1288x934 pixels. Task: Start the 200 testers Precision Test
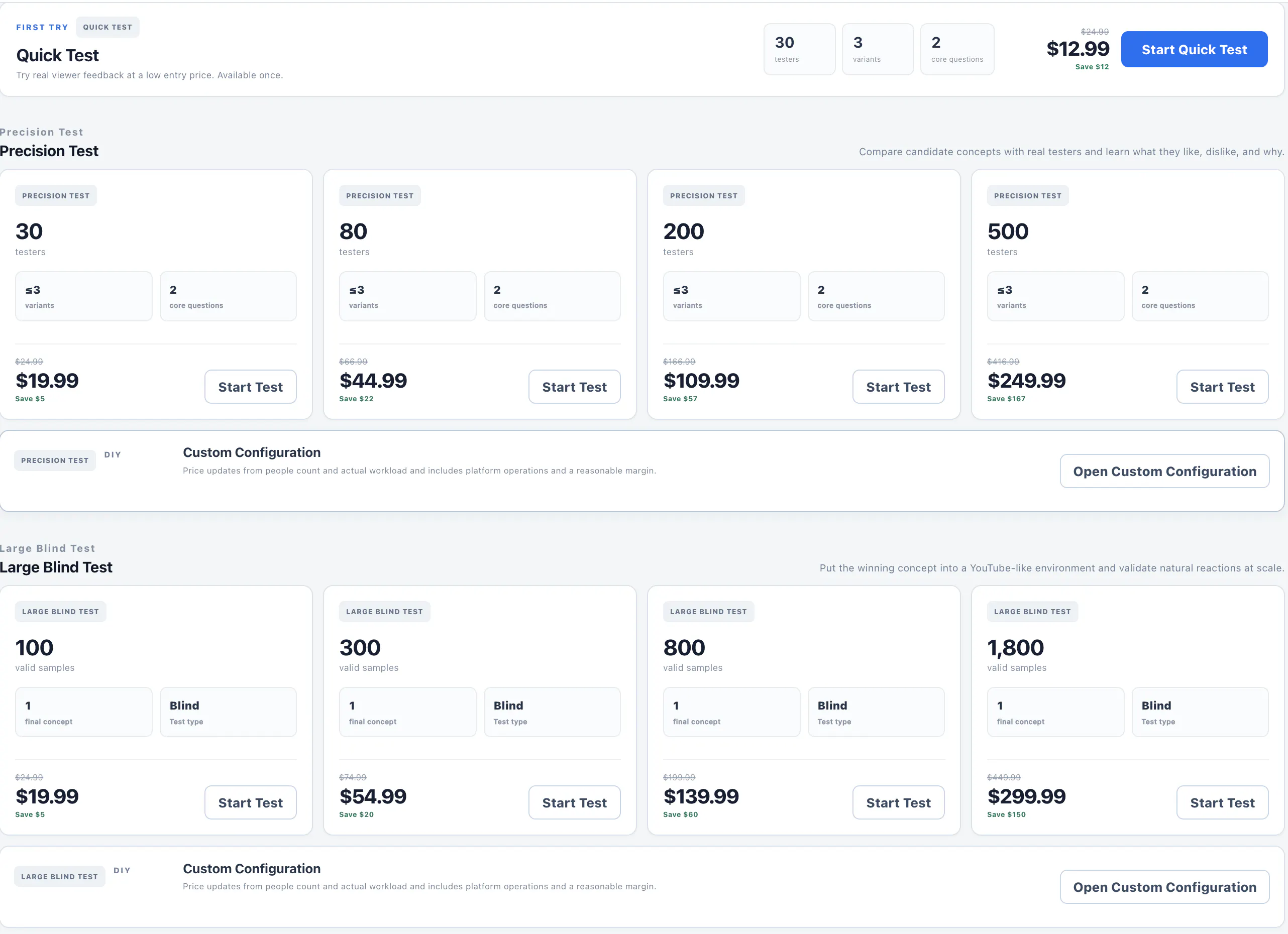(x=898, y=387)
